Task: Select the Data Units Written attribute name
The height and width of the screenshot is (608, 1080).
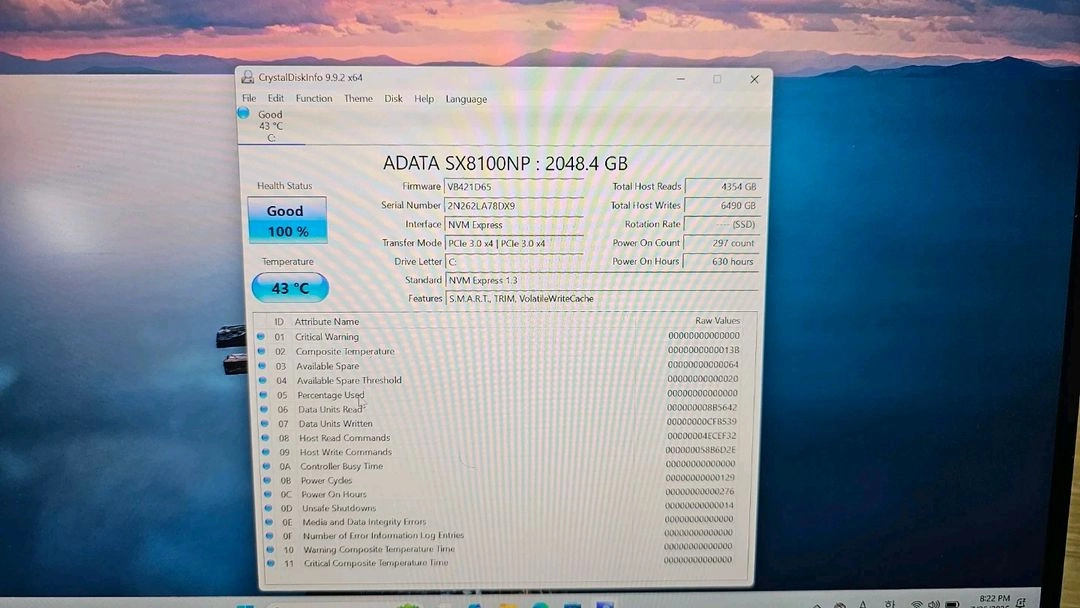Action: click(335, 423)
